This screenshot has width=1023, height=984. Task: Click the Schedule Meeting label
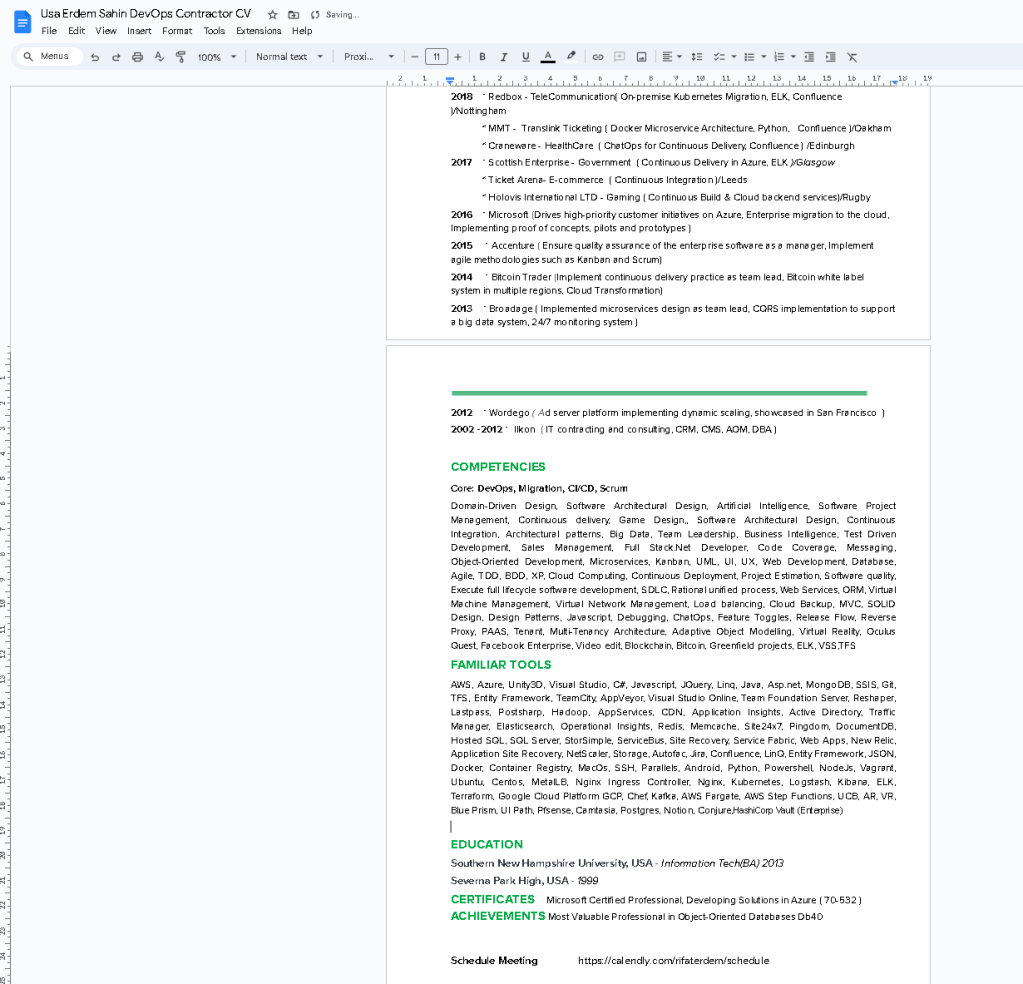pos(494,961)
